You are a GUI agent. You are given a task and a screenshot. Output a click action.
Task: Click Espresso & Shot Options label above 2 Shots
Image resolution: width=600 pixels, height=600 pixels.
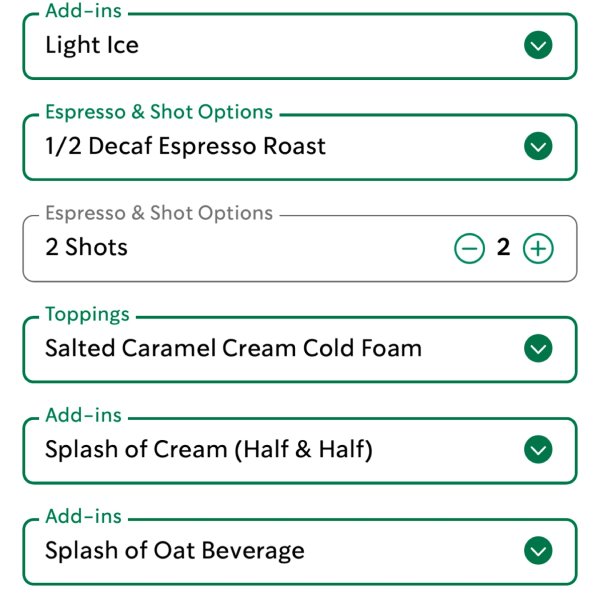159,214
